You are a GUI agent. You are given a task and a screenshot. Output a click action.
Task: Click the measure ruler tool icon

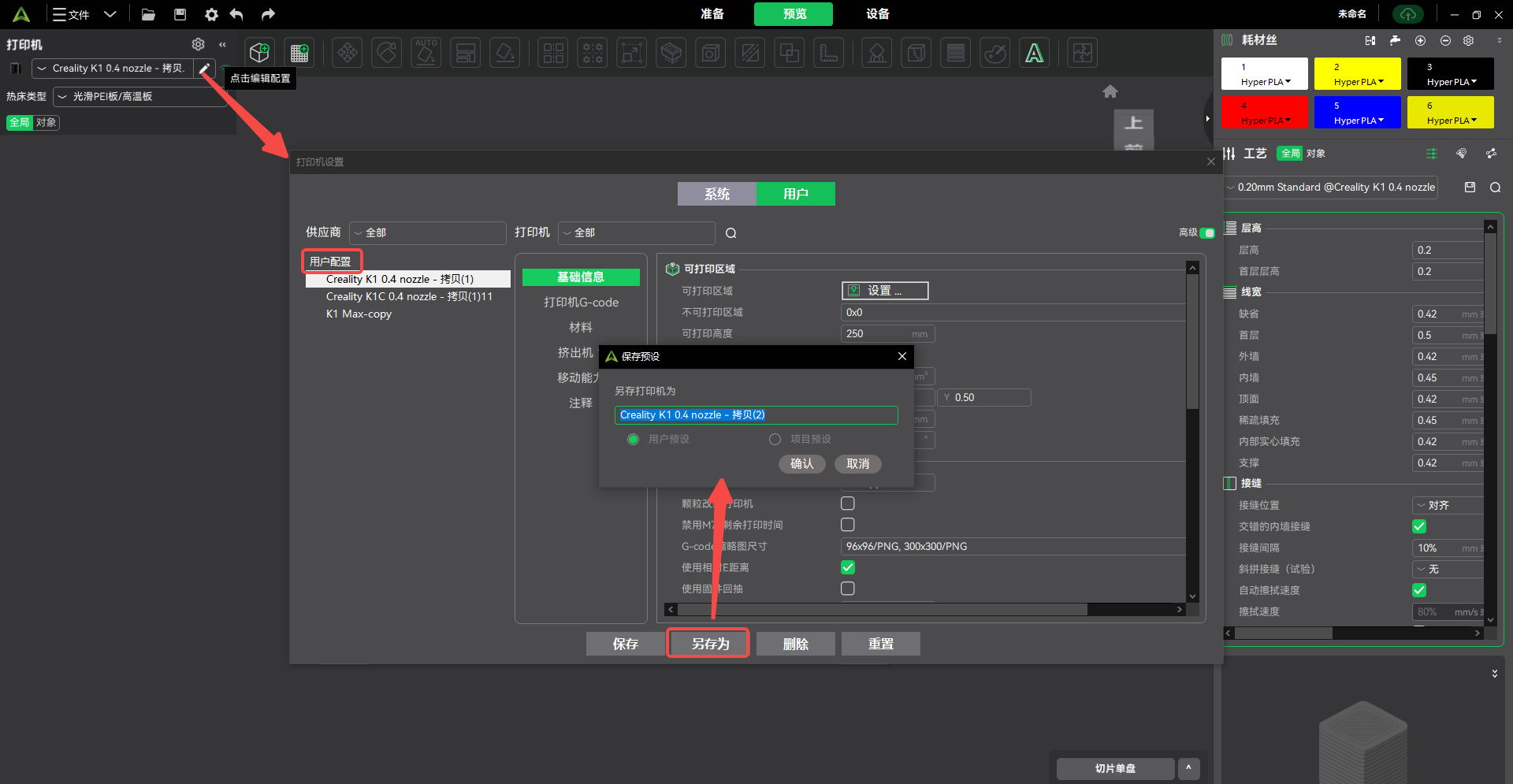click(829, 53)
